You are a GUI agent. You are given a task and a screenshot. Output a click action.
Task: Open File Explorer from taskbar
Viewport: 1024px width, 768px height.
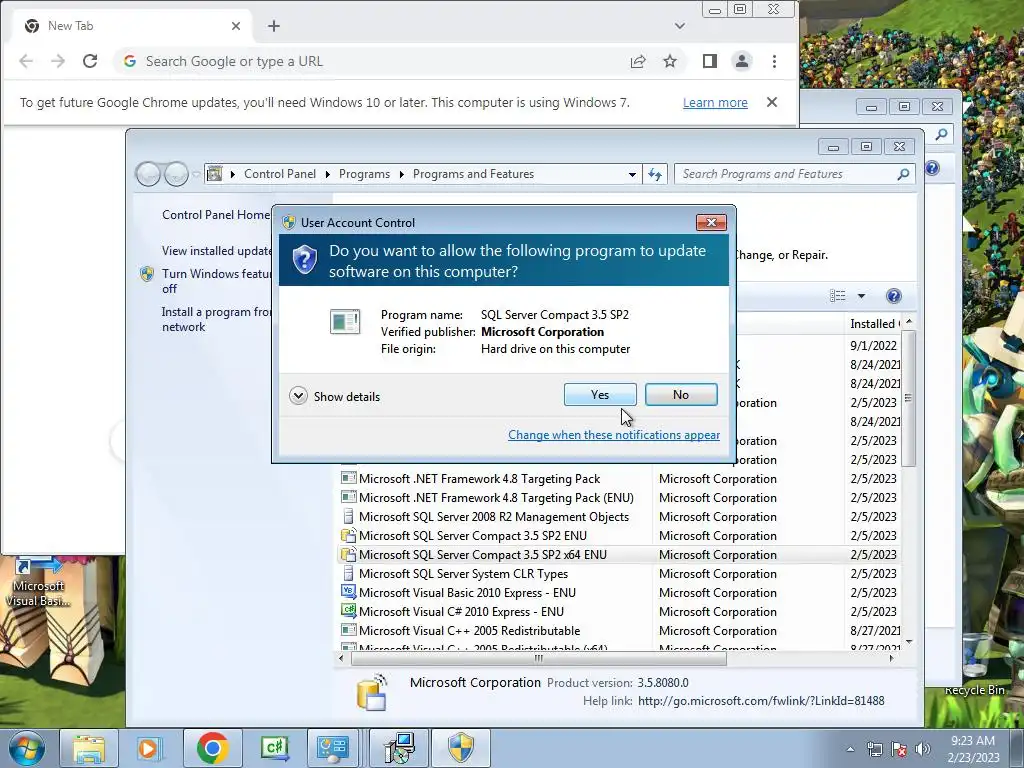click(x=89, y=748)
